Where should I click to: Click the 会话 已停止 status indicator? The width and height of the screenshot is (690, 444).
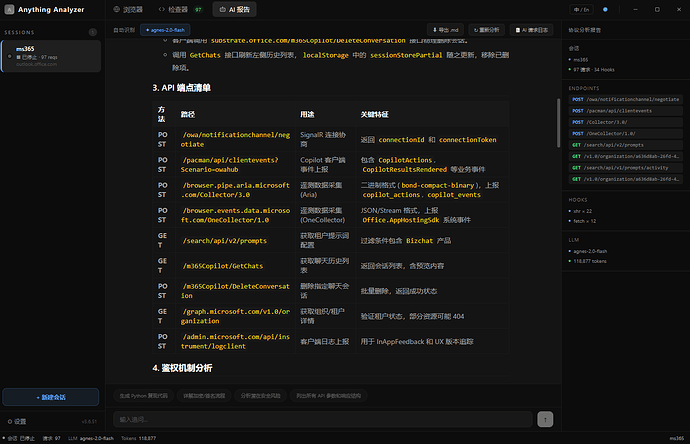click(18, 438)
